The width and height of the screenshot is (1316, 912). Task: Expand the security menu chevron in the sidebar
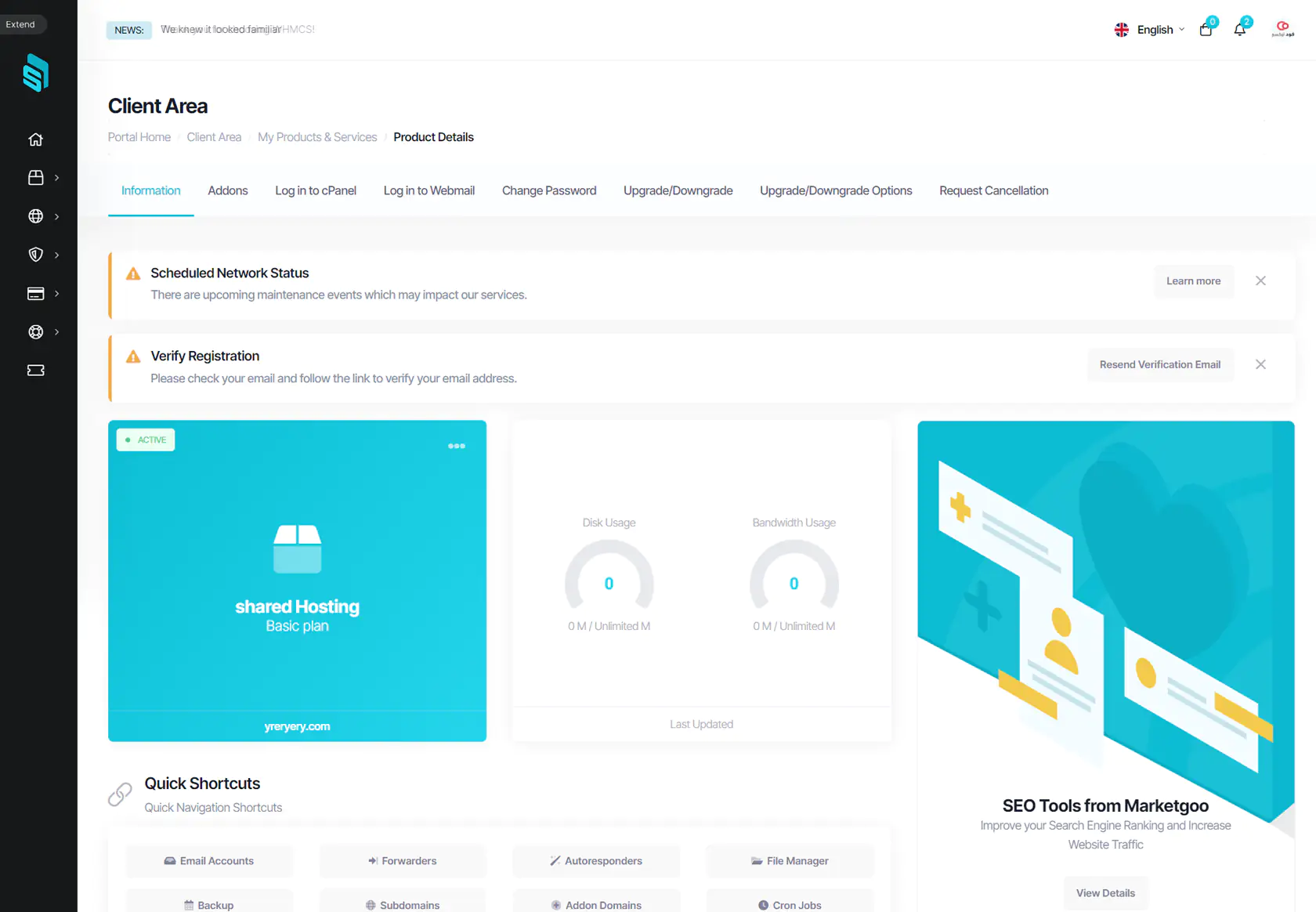(x=56, y=255)
